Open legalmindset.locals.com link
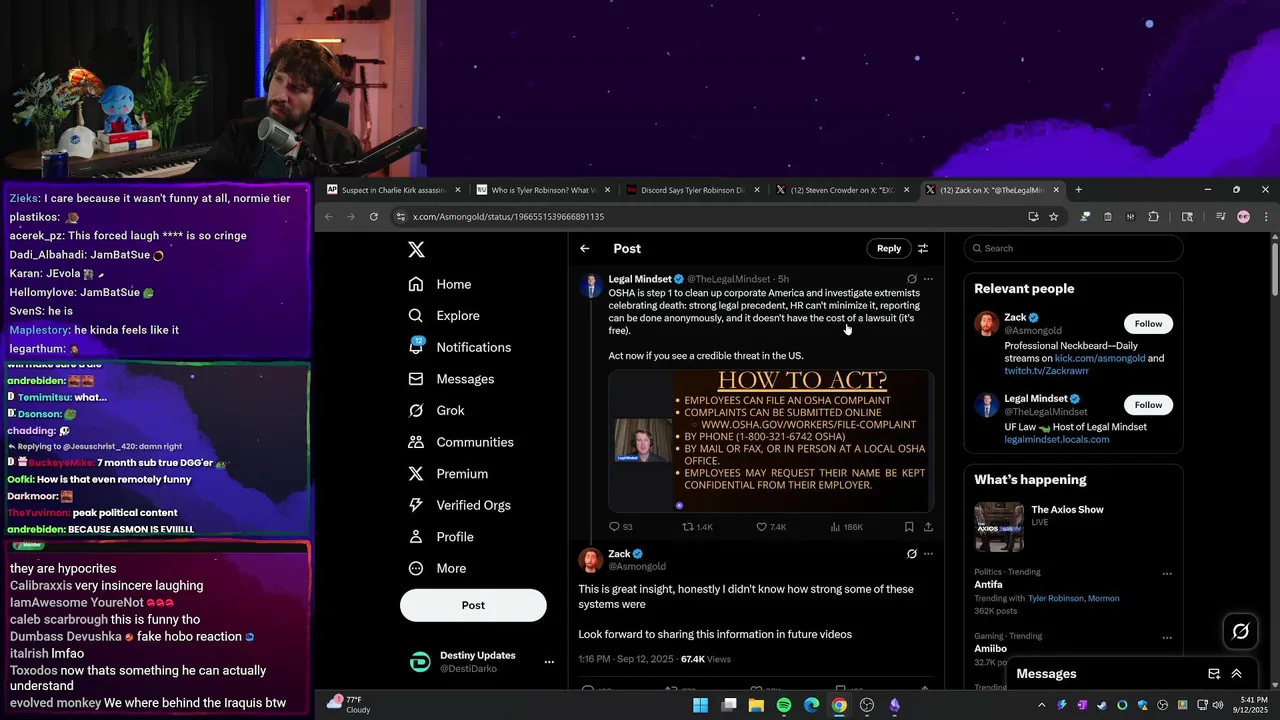The width and height of the screenshot is (1280, 720). coord(1056,439)
